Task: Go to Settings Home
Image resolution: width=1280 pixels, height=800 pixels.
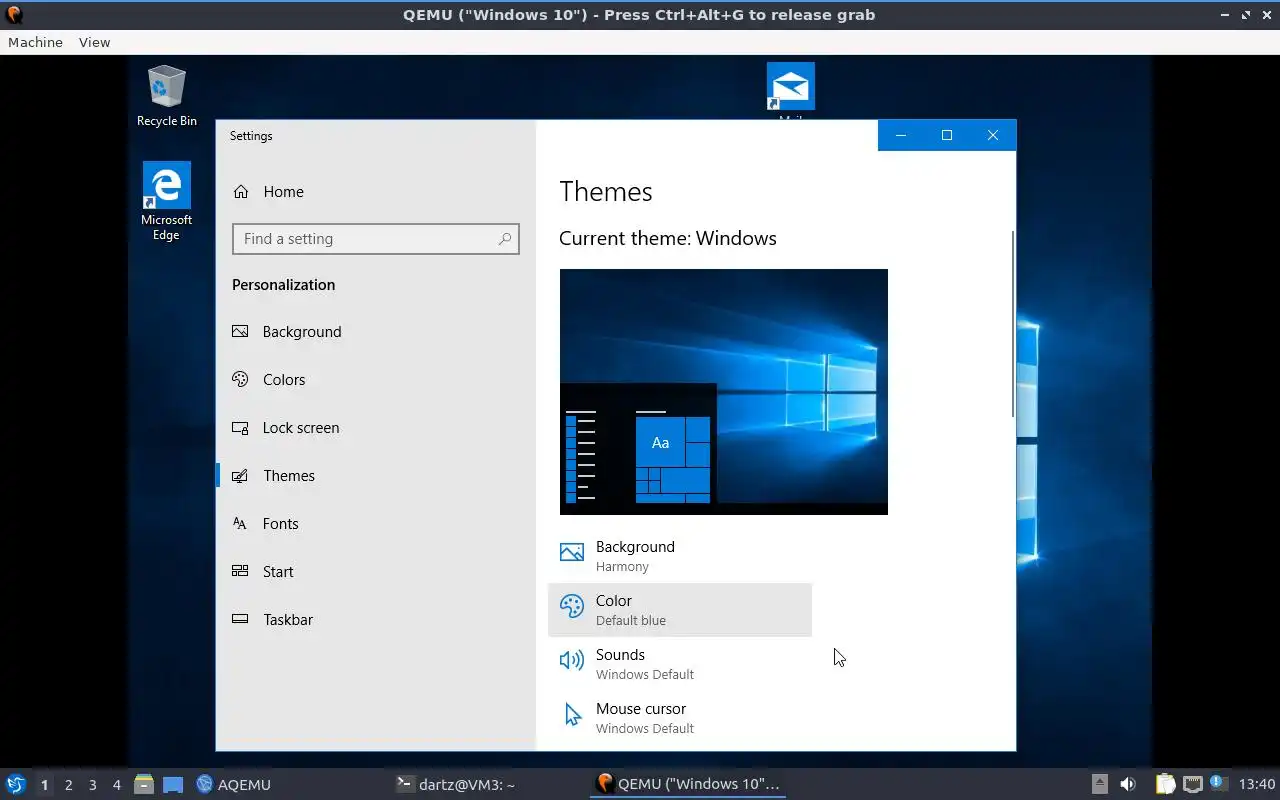Action: (x=376, y=192)
